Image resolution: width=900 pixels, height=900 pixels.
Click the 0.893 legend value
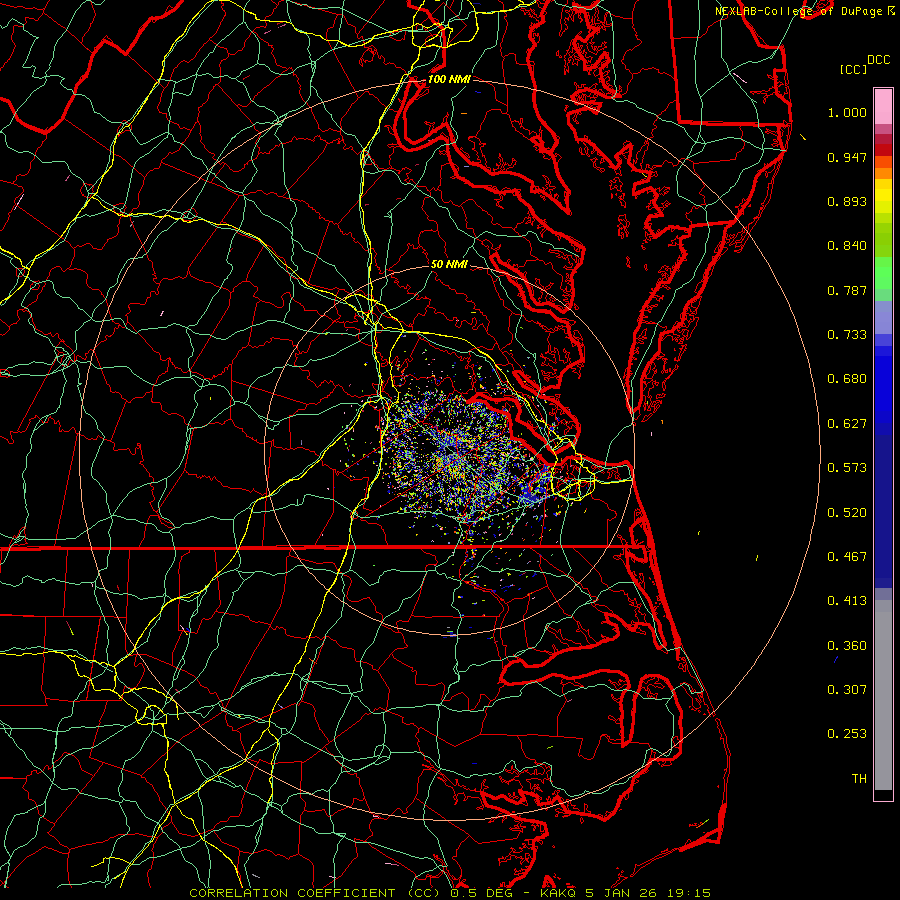pos(847,201)
